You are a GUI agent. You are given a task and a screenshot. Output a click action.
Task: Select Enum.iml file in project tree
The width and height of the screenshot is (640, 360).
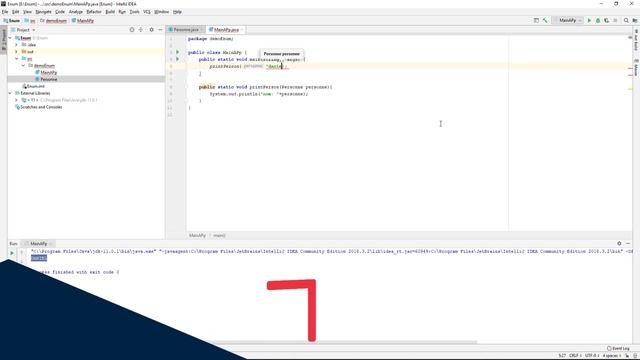[x=34, y=86]
